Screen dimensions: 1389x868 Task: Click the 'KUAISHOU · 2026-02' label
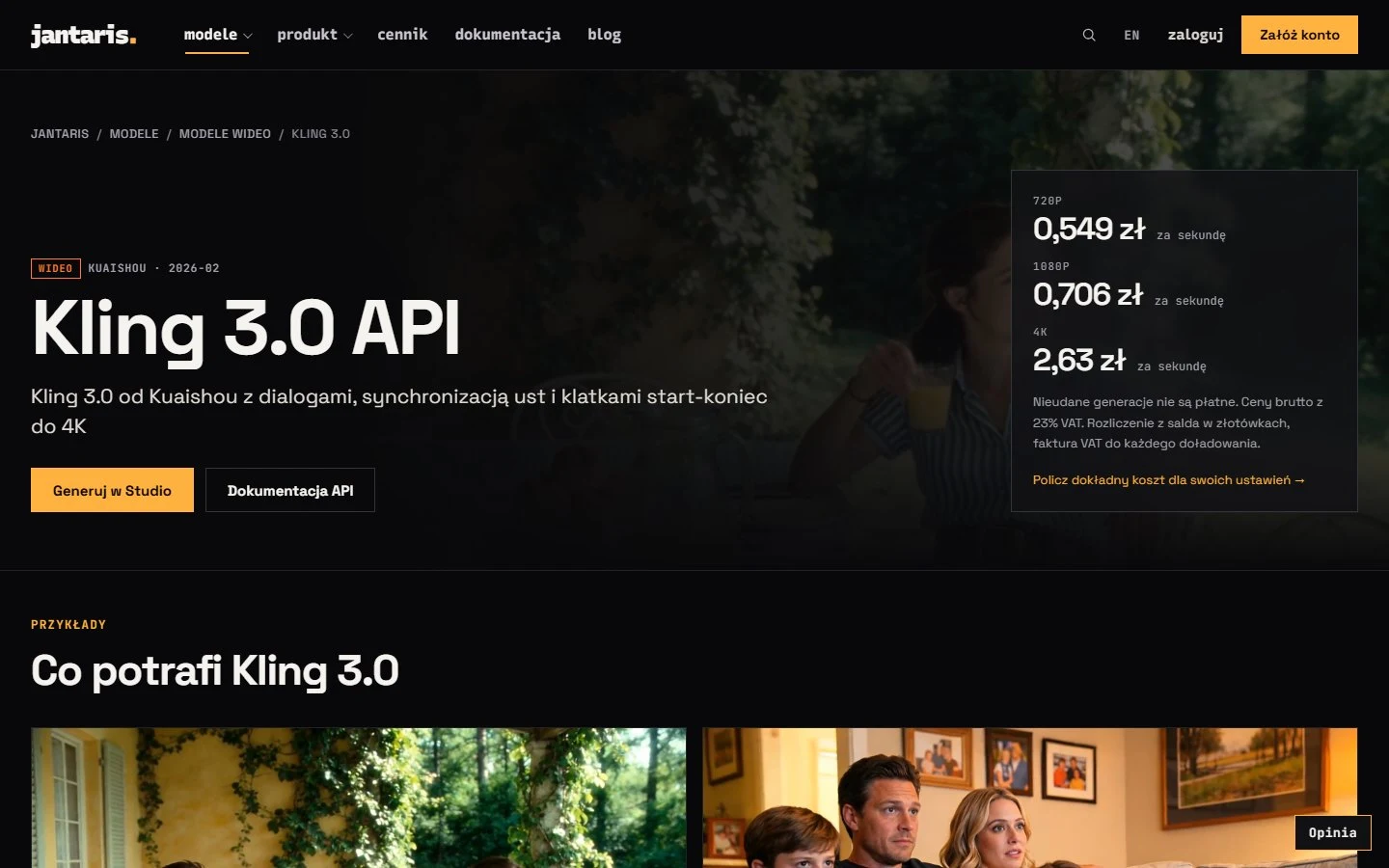coord(153,268)
